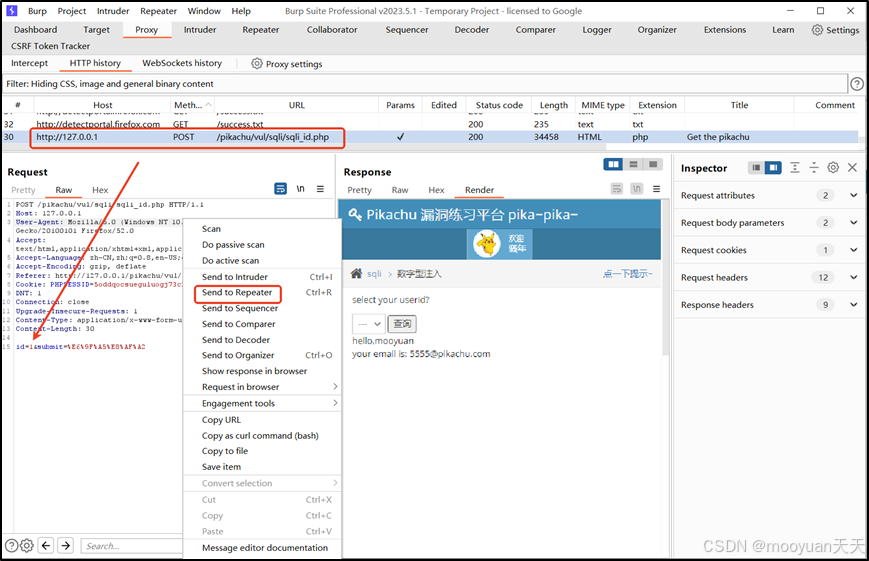Open Response pane hamburger menu

tap(657, 189)
